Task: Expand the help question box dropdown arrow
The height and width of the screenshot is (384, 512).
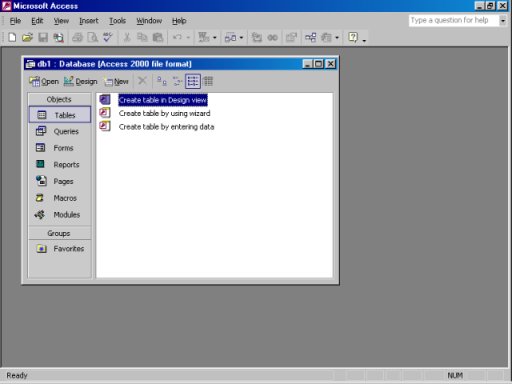Action: [x=503, y=20]
